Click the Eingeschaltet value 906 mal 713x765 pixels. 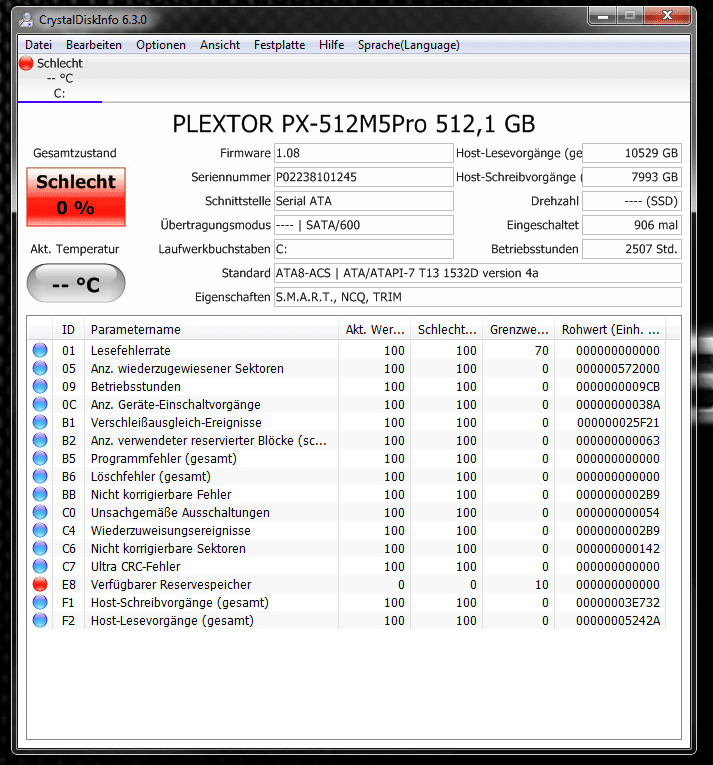(x=632, y=225)
